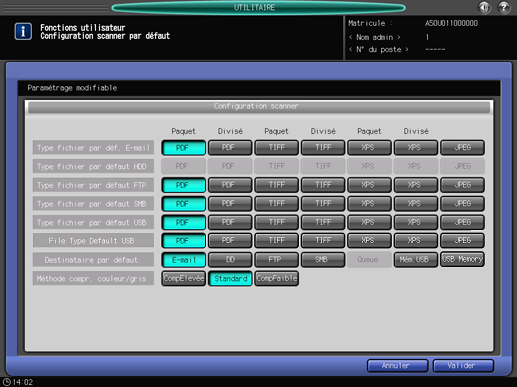Viewport: 517px width, 387px height.
Task: Select Divisé PDF in défaut FTP row
Action: (230, 185)
